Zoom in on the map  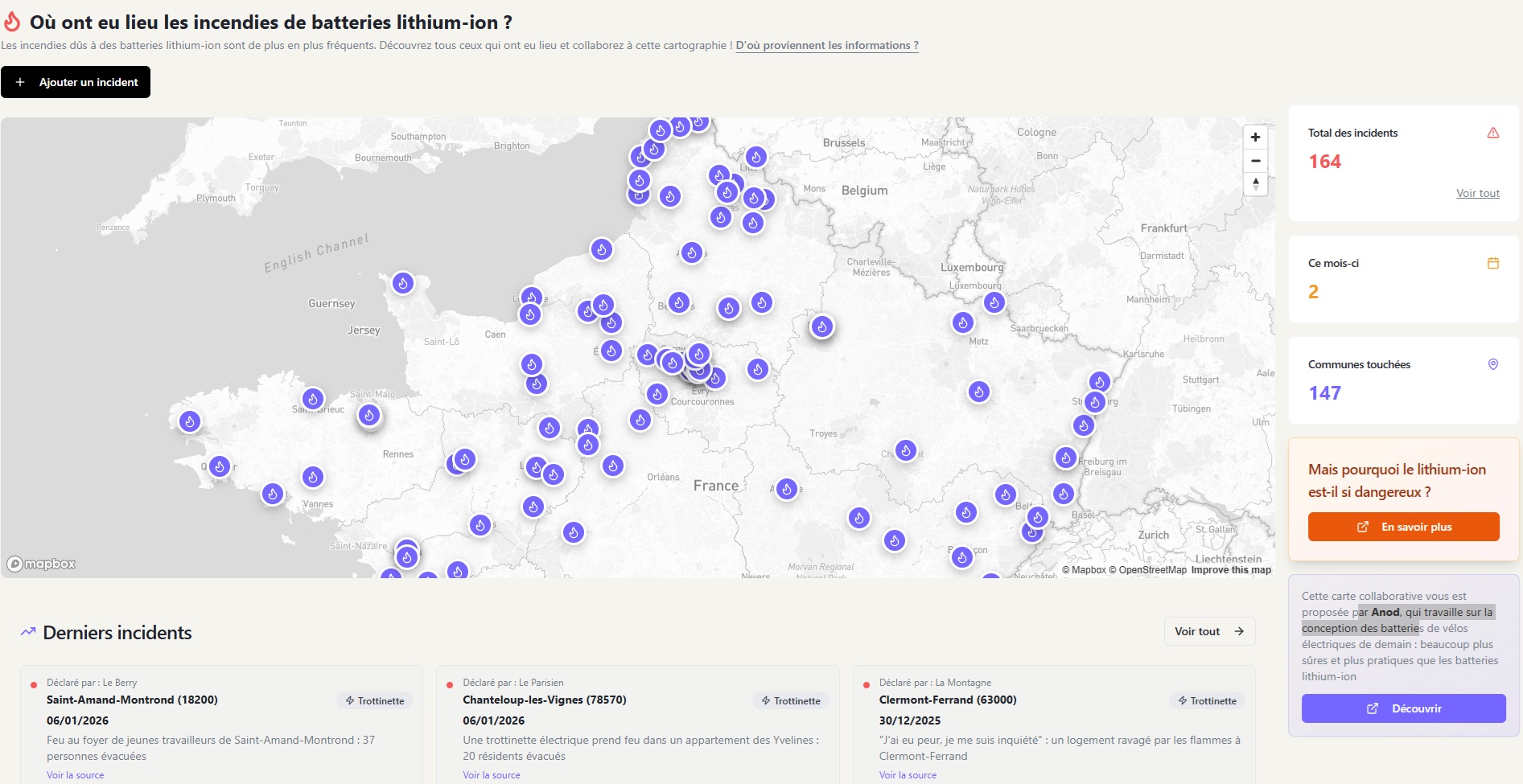pos(1255,137)
